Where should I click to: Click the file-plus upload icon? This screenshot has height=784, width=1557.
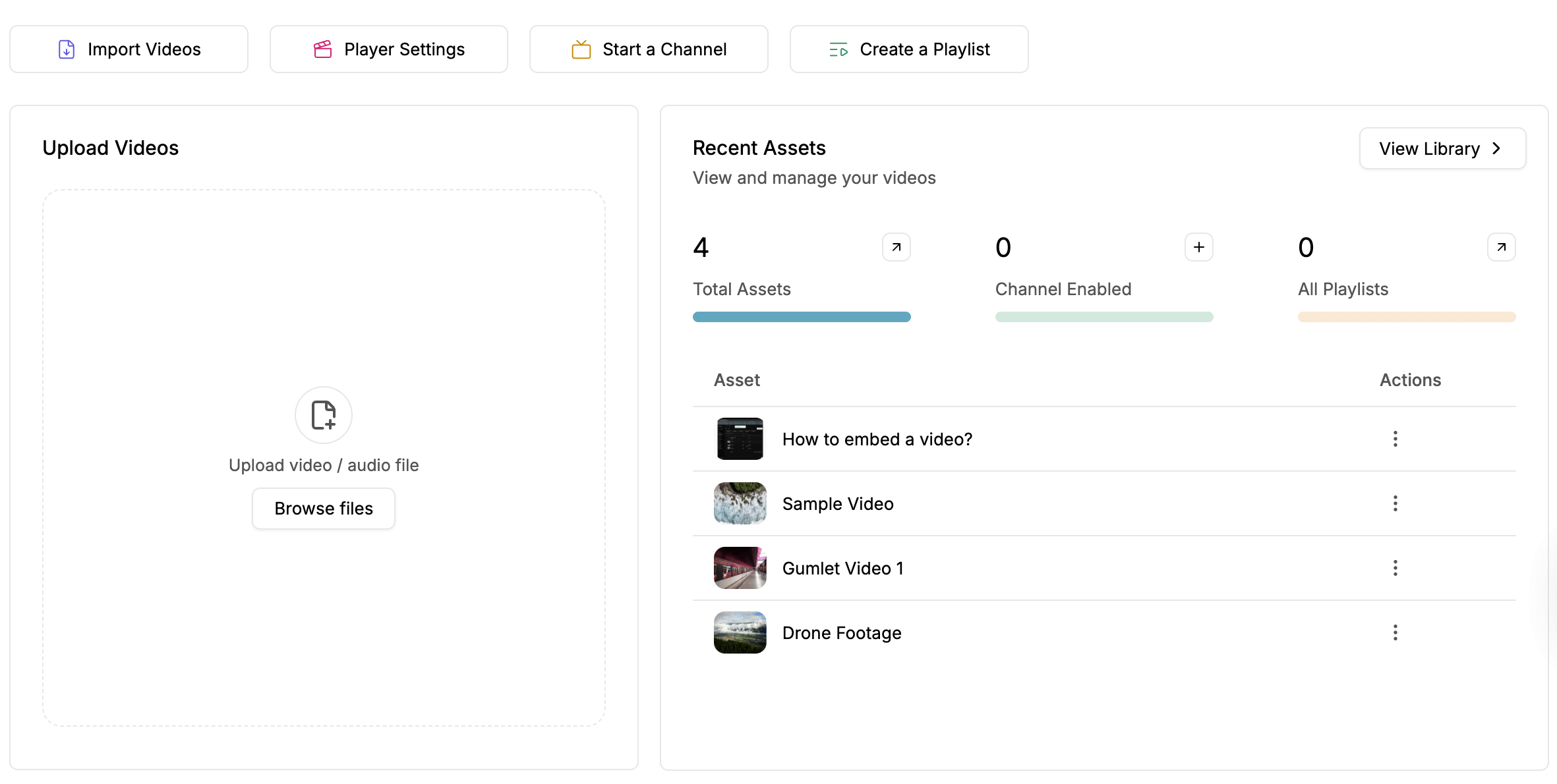324,415
